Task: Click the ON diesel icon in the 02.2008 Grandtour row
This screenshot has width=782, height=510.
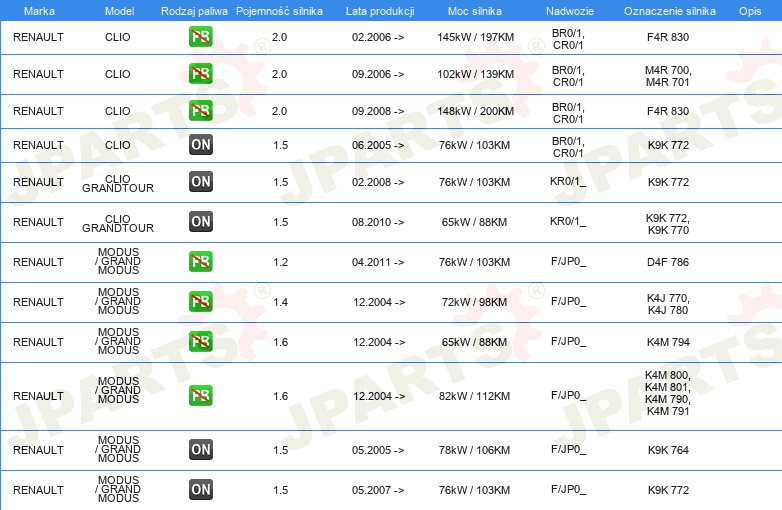Action: [x=201, y=181]
